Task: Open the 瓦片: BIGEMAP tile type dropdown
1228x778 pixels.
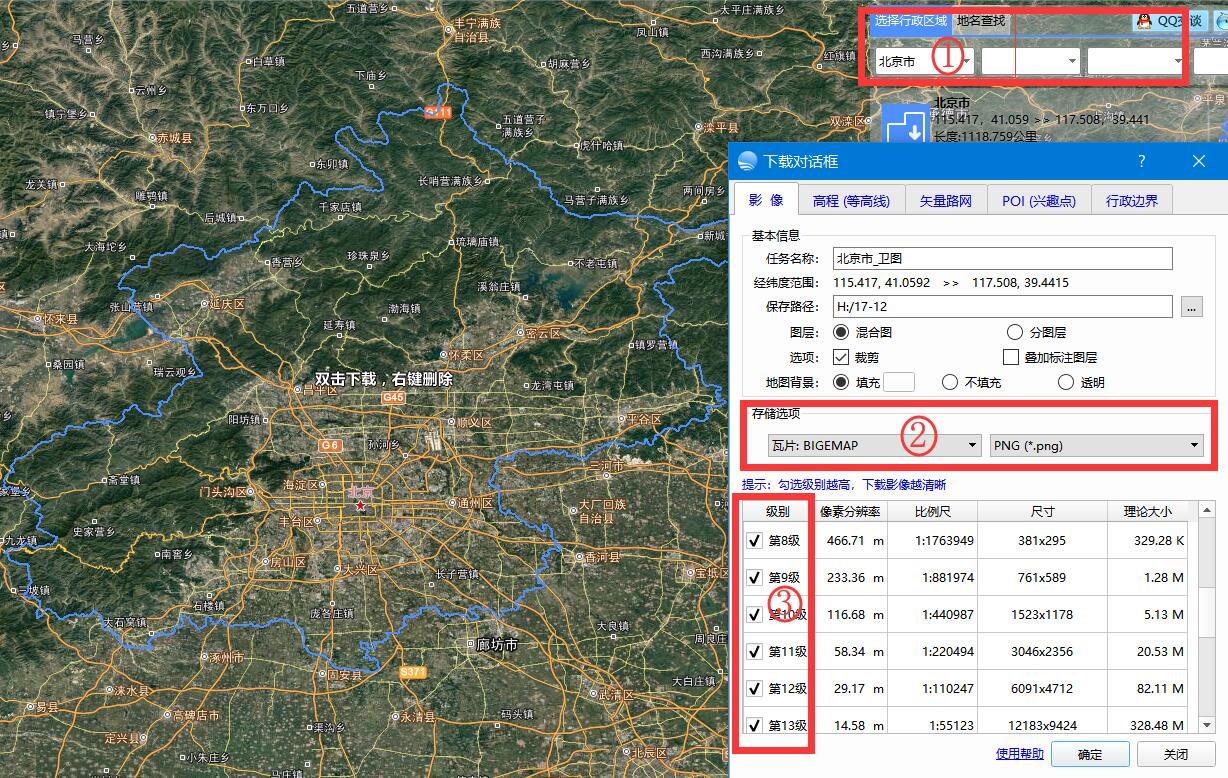Action: click(970, 444)
